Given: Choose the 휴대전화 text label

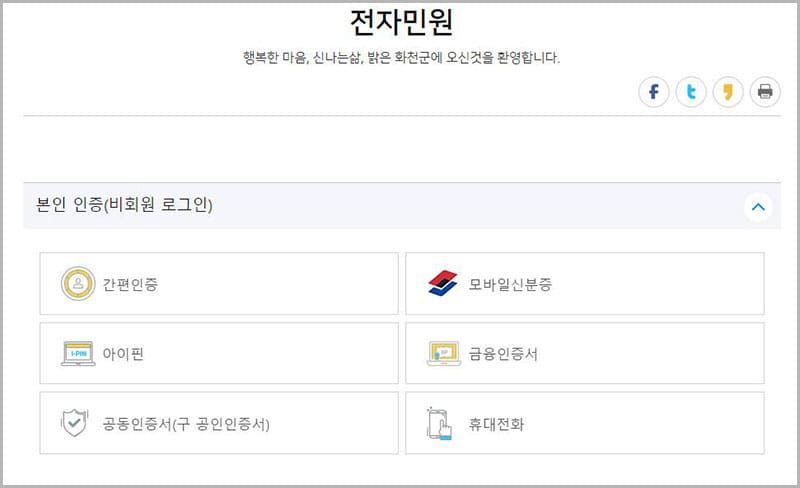Looking at the screenshot, I should click(496, 424).
